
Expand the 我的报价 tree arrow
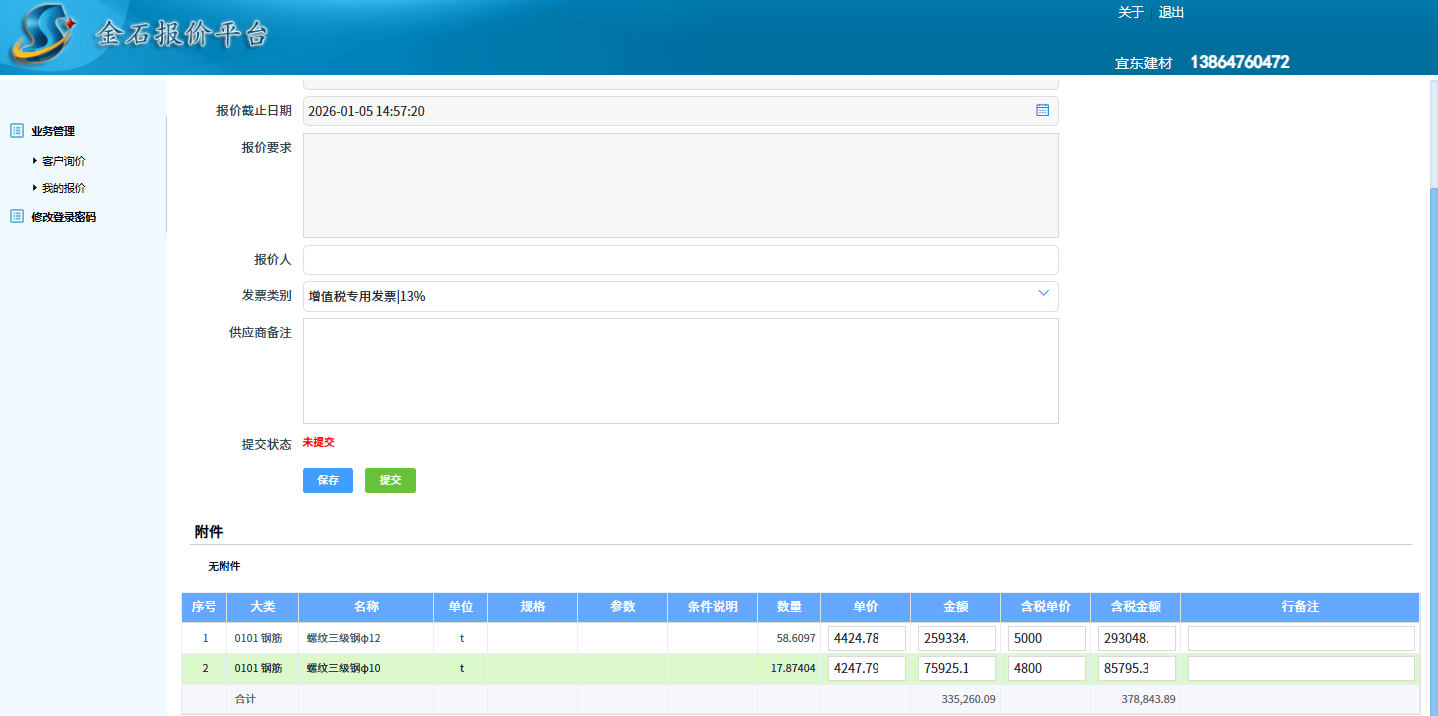tap(35, 187)
